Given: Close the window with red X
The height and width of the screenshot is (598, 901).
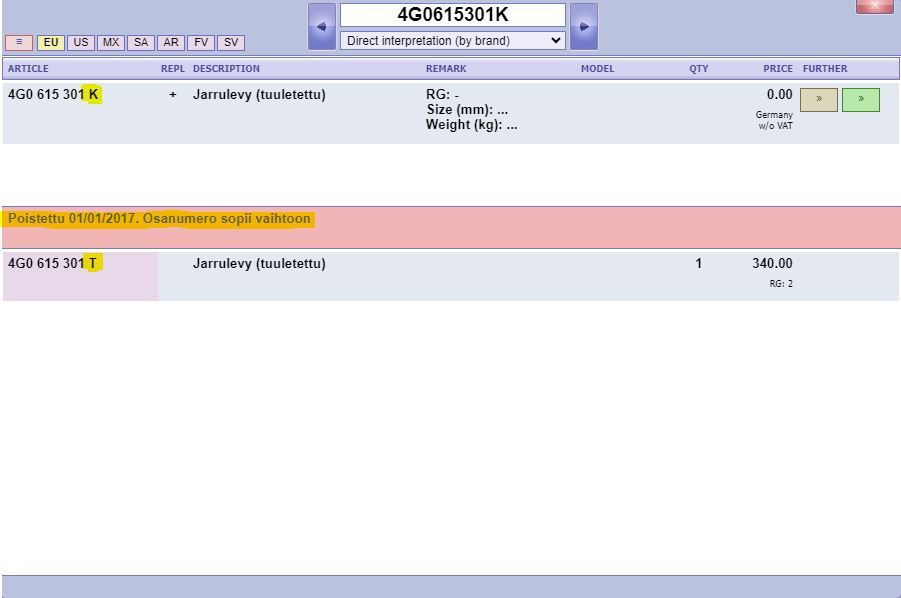Looking at the screenshot, I should pos(874,6).
